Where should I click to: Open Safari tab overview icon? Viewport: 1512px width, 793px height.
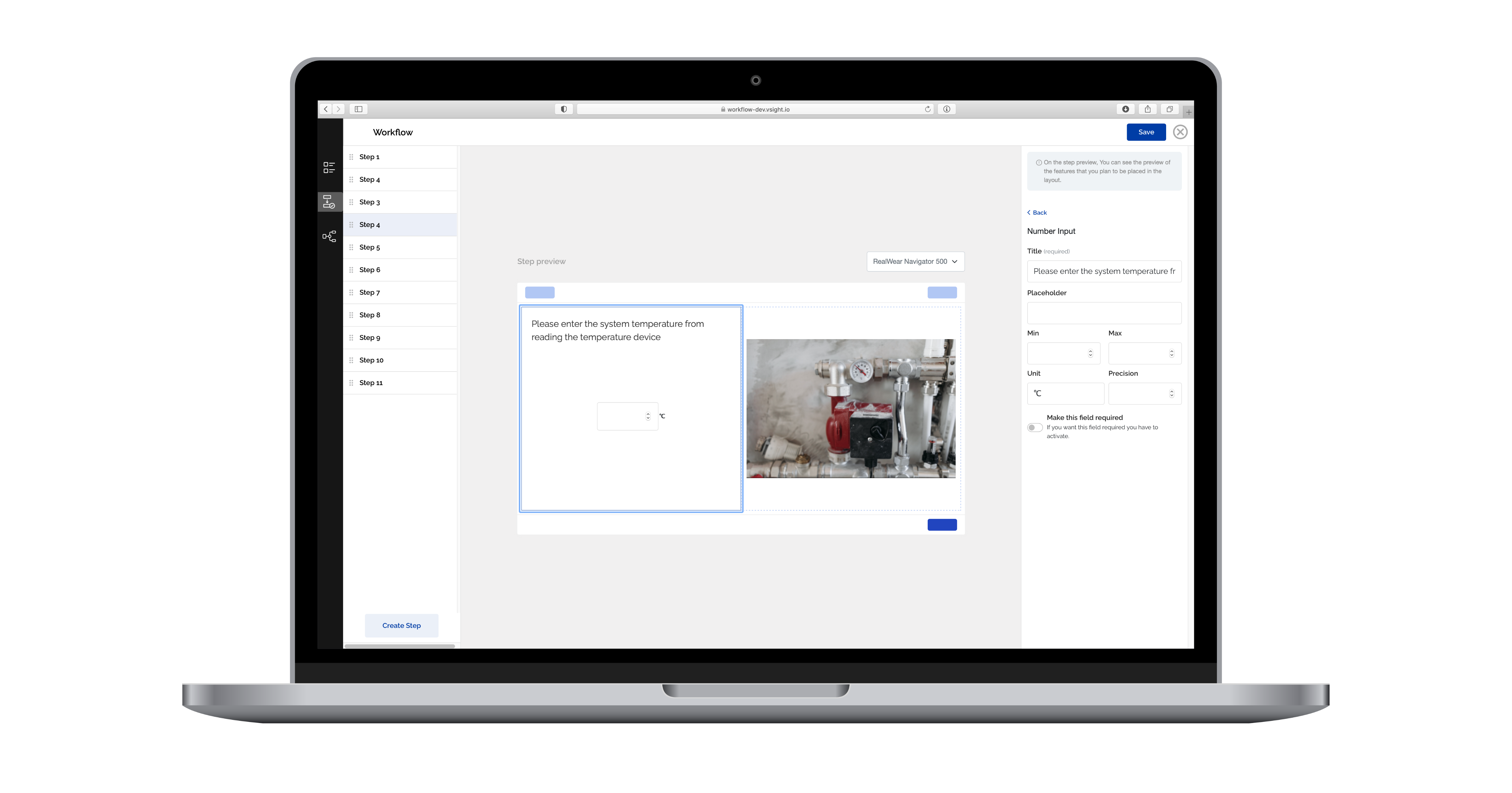click(1169, 109)
